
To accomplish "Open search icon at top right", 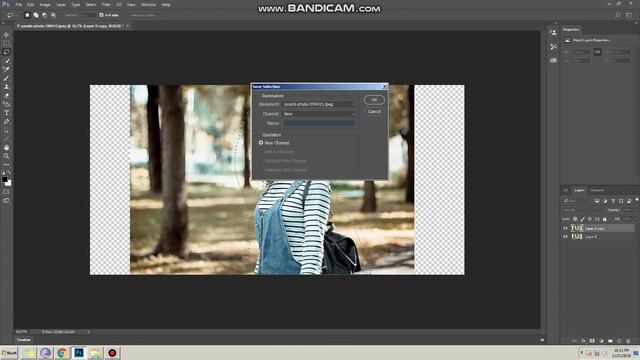I will click(x=618, y=15).
